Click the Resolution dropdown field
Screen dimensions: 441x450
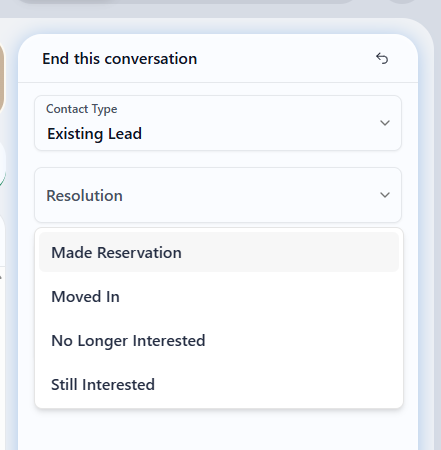click(218, 195)
